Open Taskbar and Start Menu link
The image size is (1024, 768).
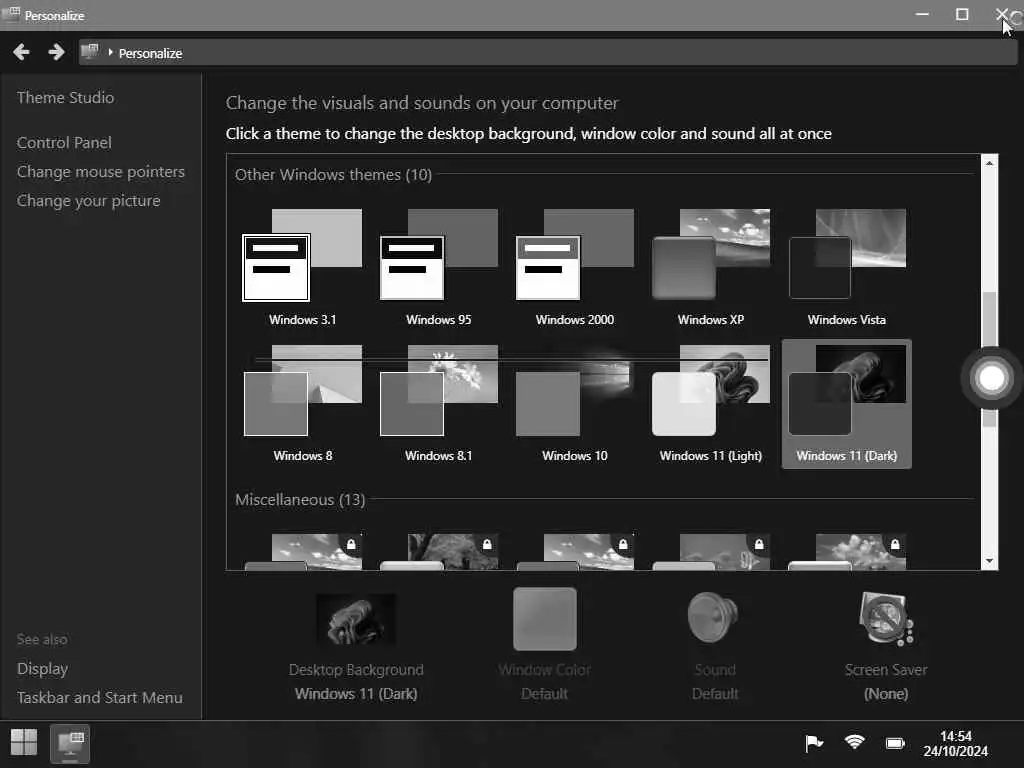click(100, 697)
